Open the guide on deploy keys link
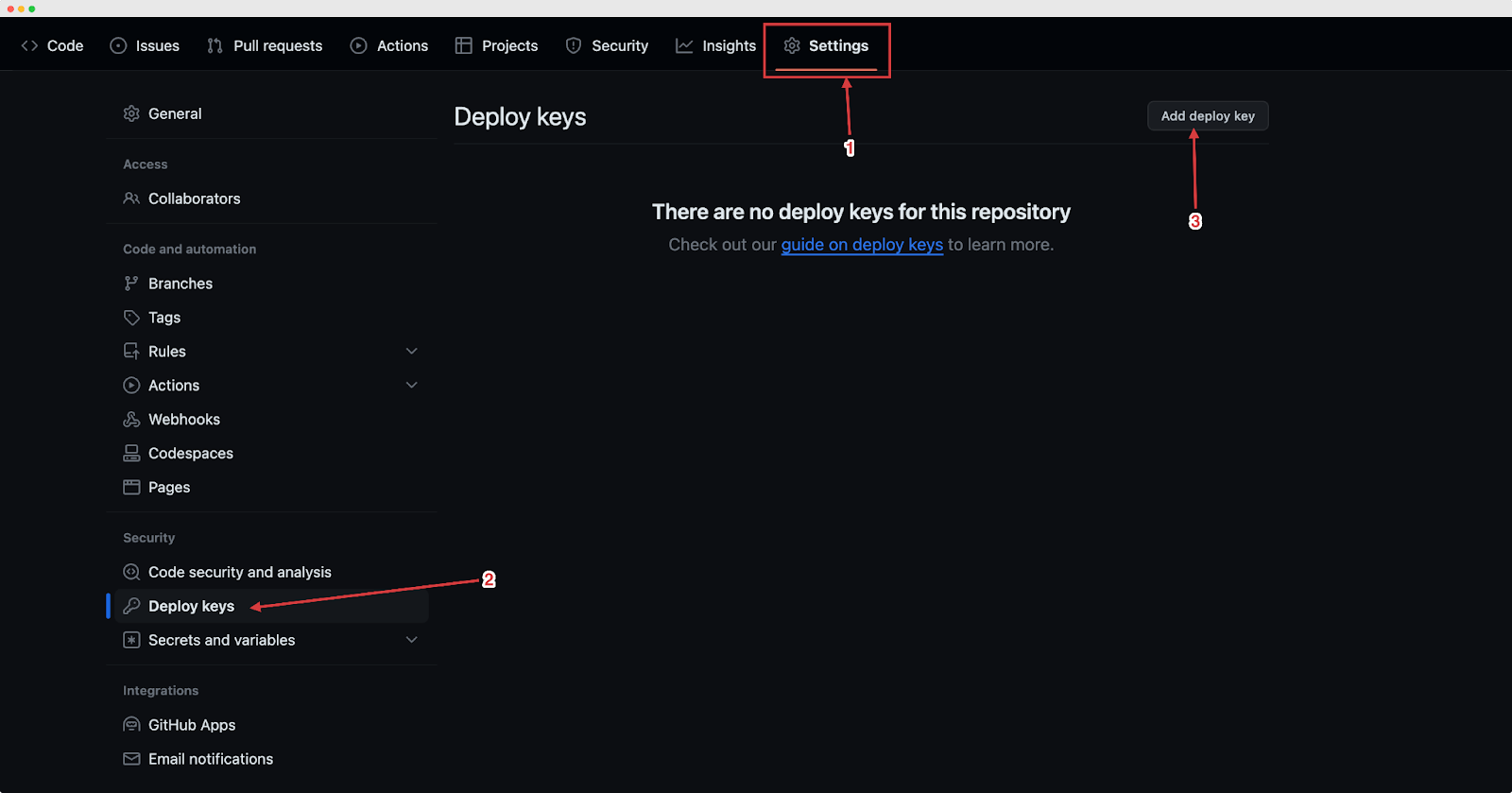1512x793 pixels. pyautogui.click(x=862, y=245)
